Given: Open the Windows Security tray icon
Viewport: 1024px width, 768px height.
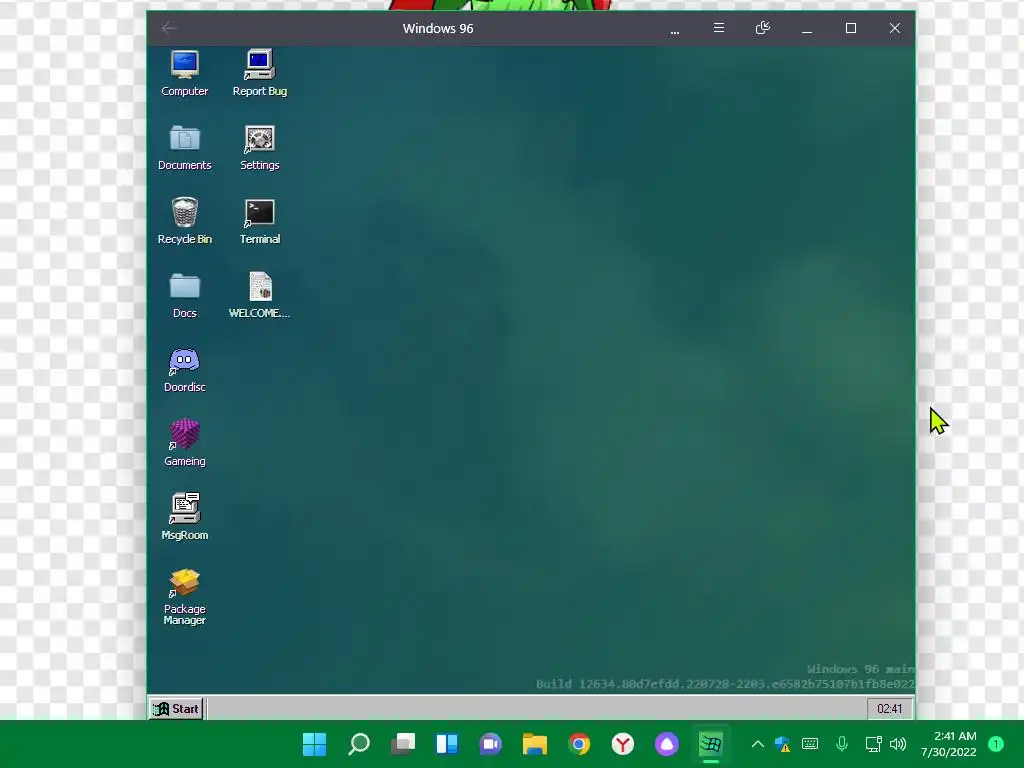Looking at the screenshot, I should 782,744.
